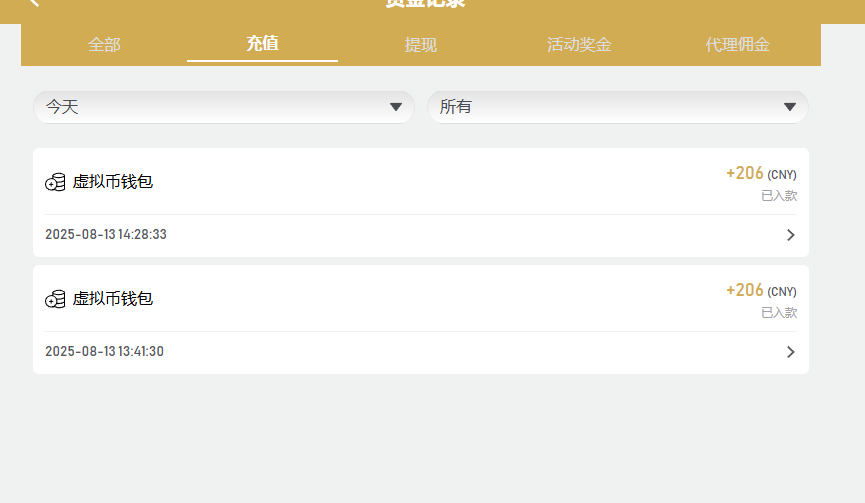Click coin icon of 14:28:33 deposit record
865x503 pixels.
(x=55, y=182)
